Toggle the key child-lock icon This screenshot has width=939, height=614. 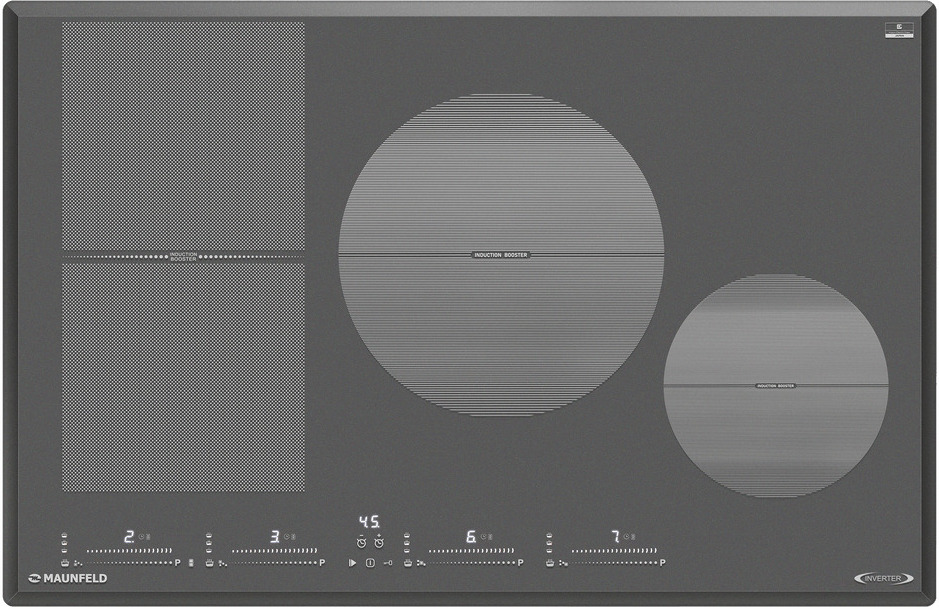[x=388, y=563]
